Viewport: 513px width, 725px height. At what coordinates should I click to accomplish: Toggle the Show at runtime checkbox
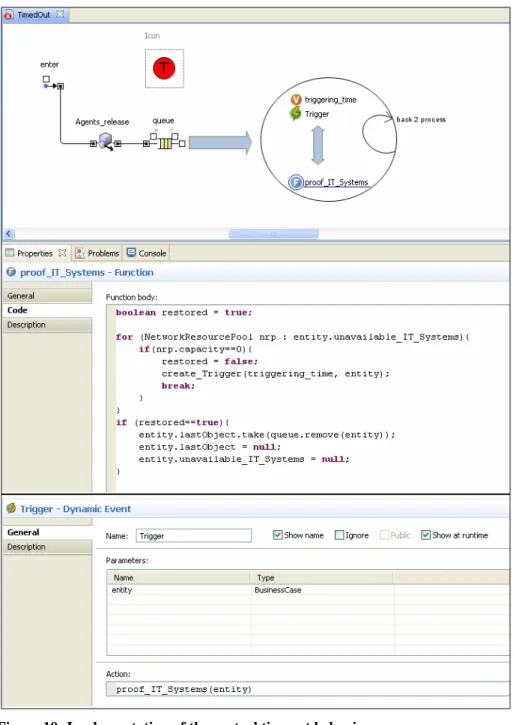pos(426,535)
